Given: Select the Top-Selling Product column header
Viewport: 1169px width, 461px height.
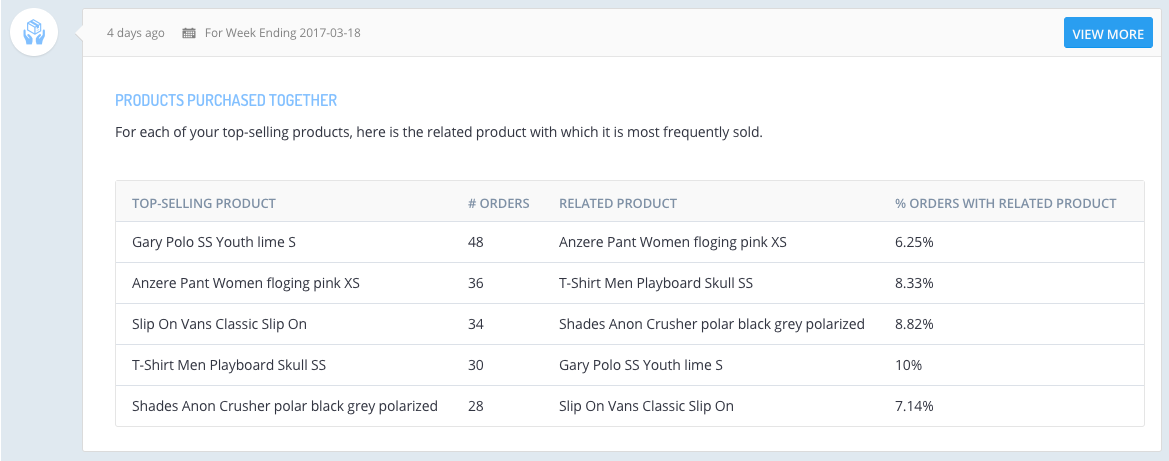Looking at the screenshot, I should click(x=204, y=203).
